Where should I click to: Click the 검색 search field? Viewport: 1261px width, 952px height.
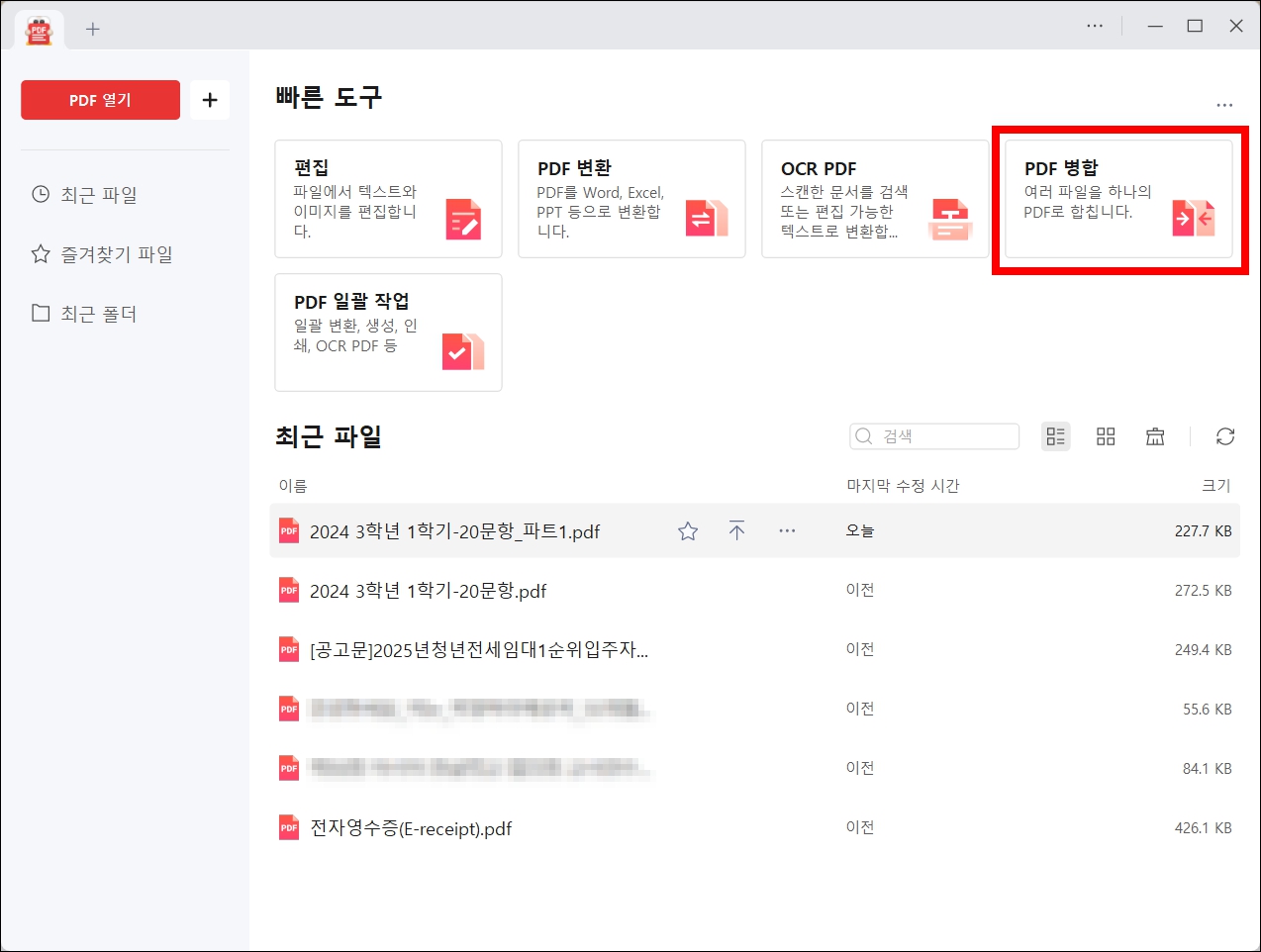tap(933, 435)
